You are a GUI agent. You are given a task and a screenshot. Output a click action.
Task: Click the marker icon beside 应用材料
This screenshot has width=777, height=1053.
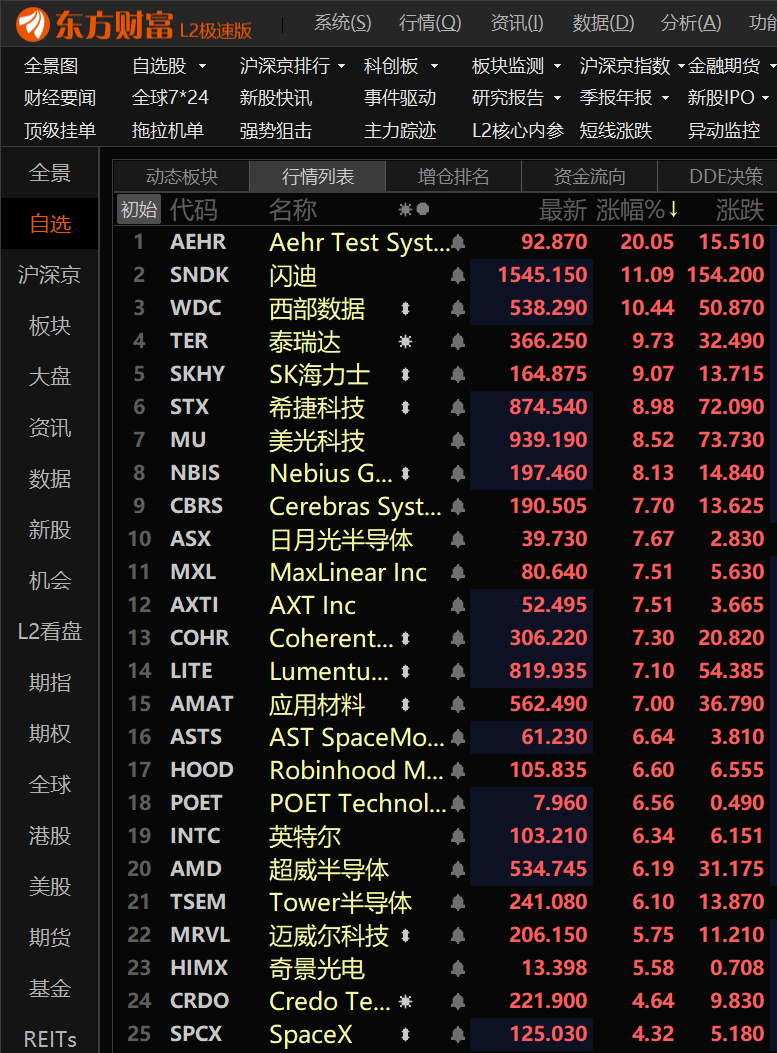pyautogui.click(x=405, y=704)
